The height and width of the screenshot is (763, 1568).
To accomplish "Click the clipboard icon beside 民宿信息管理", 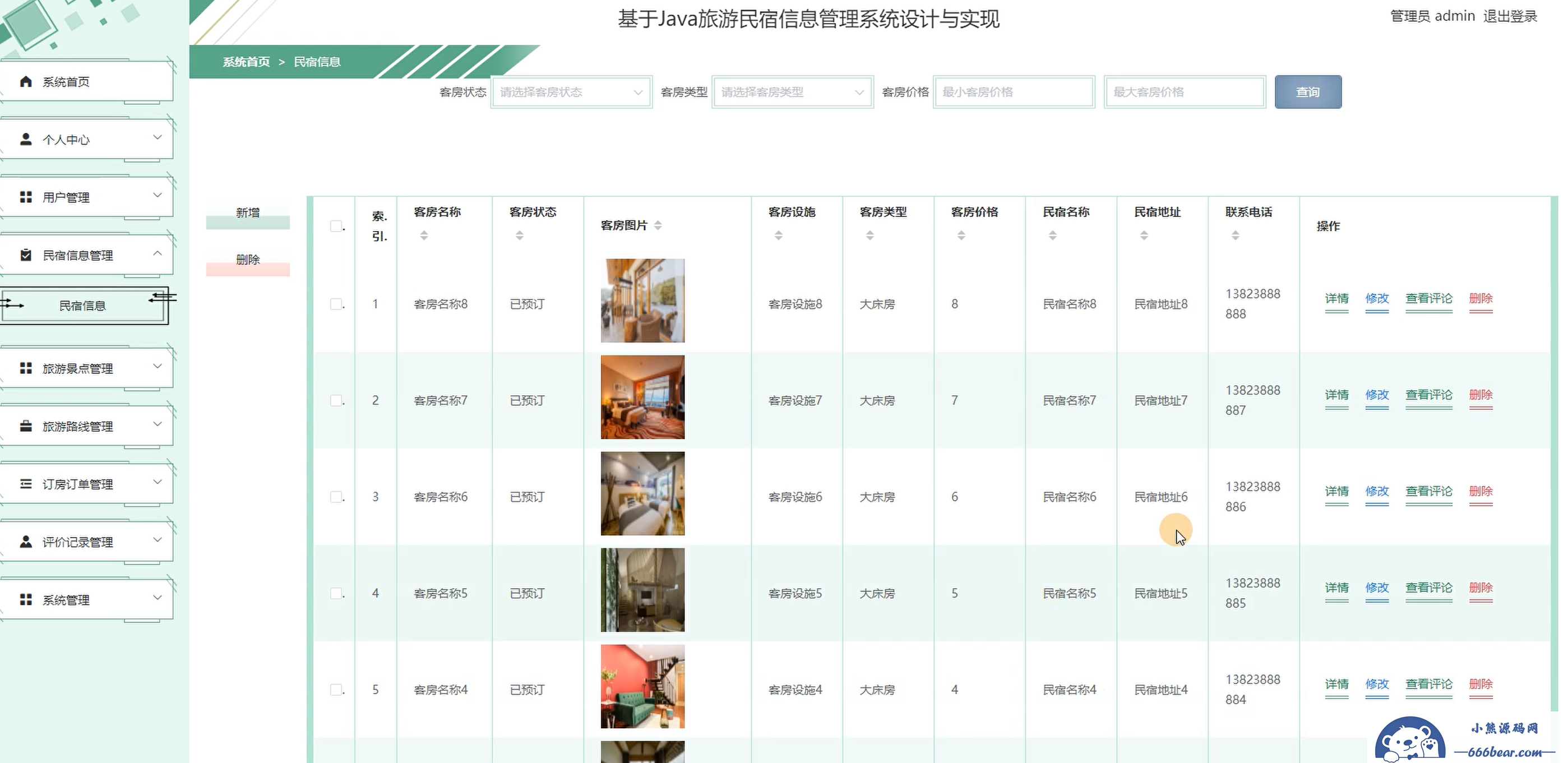I will tap(26, 255).
